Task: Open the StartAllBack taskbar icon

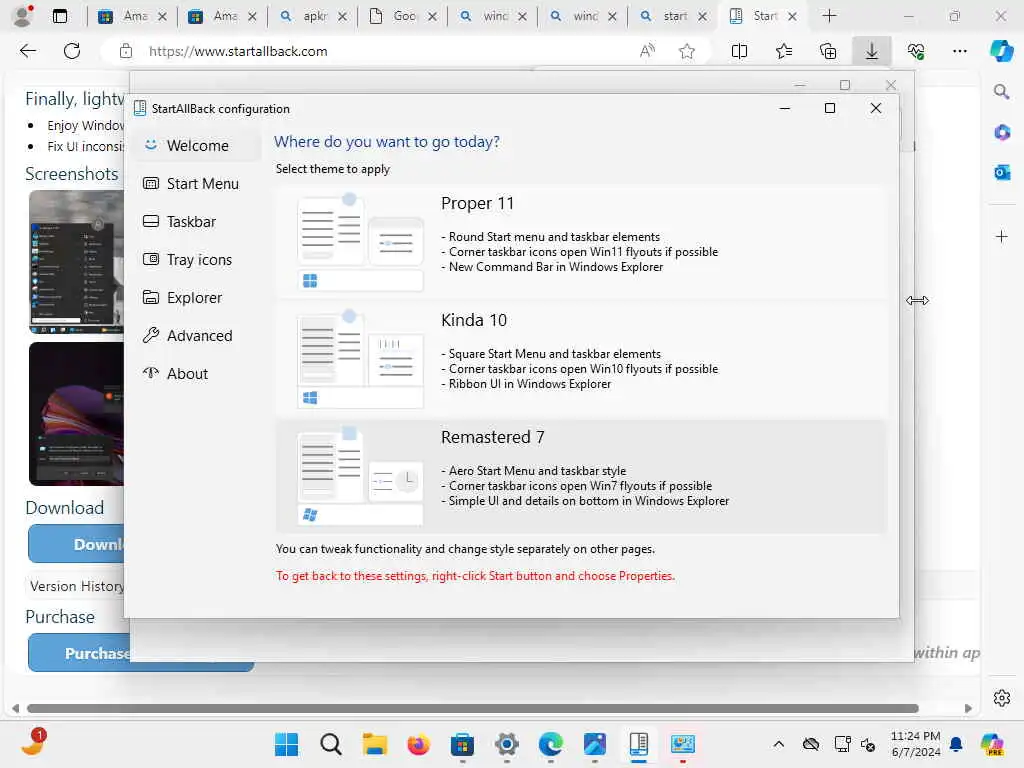Action: (639, 744)
